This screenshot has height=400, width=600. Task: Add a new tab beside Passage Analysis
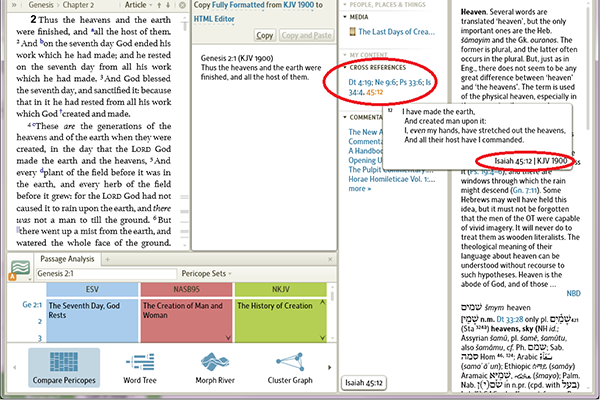(108, 259)
